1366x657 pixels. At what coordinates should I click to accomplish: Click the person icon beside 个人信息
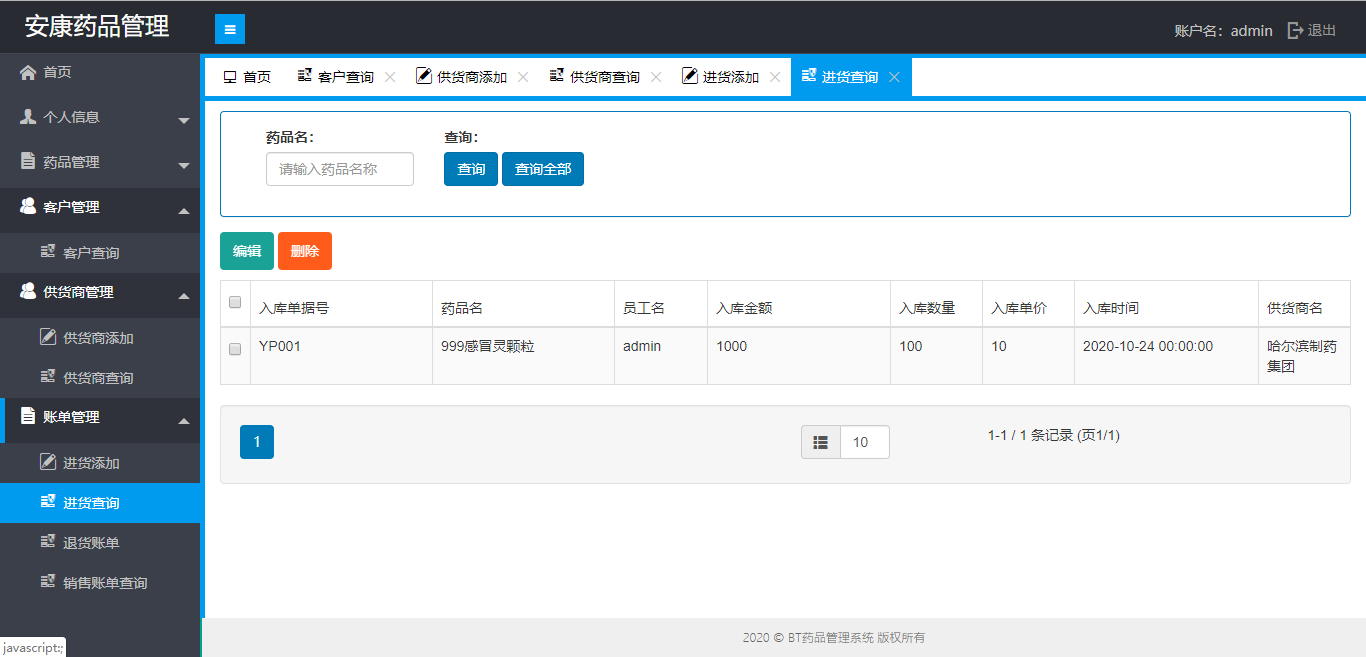point(28,117)
